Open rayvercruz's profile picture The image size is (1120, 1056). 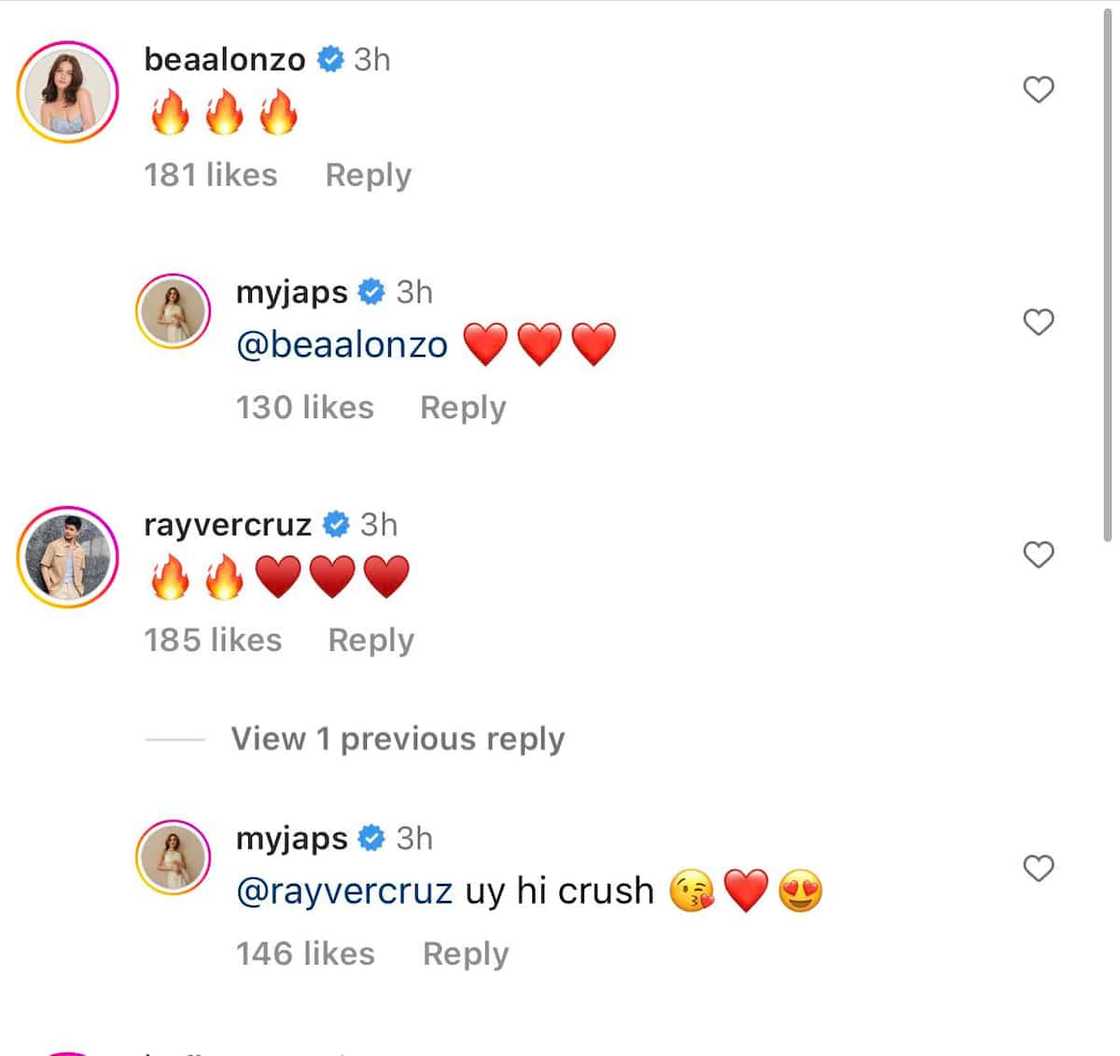click(68, 557)
